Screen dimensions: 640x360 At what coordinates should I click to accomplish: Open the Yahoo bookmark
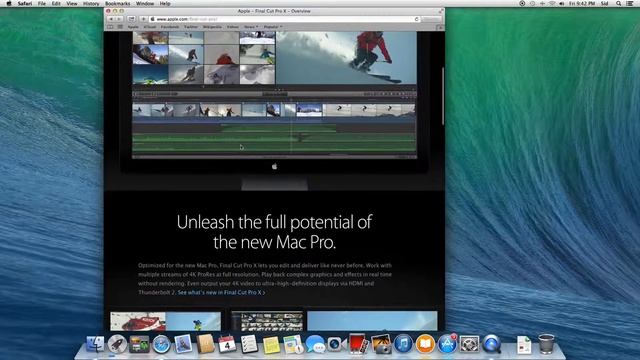[233, 27]
